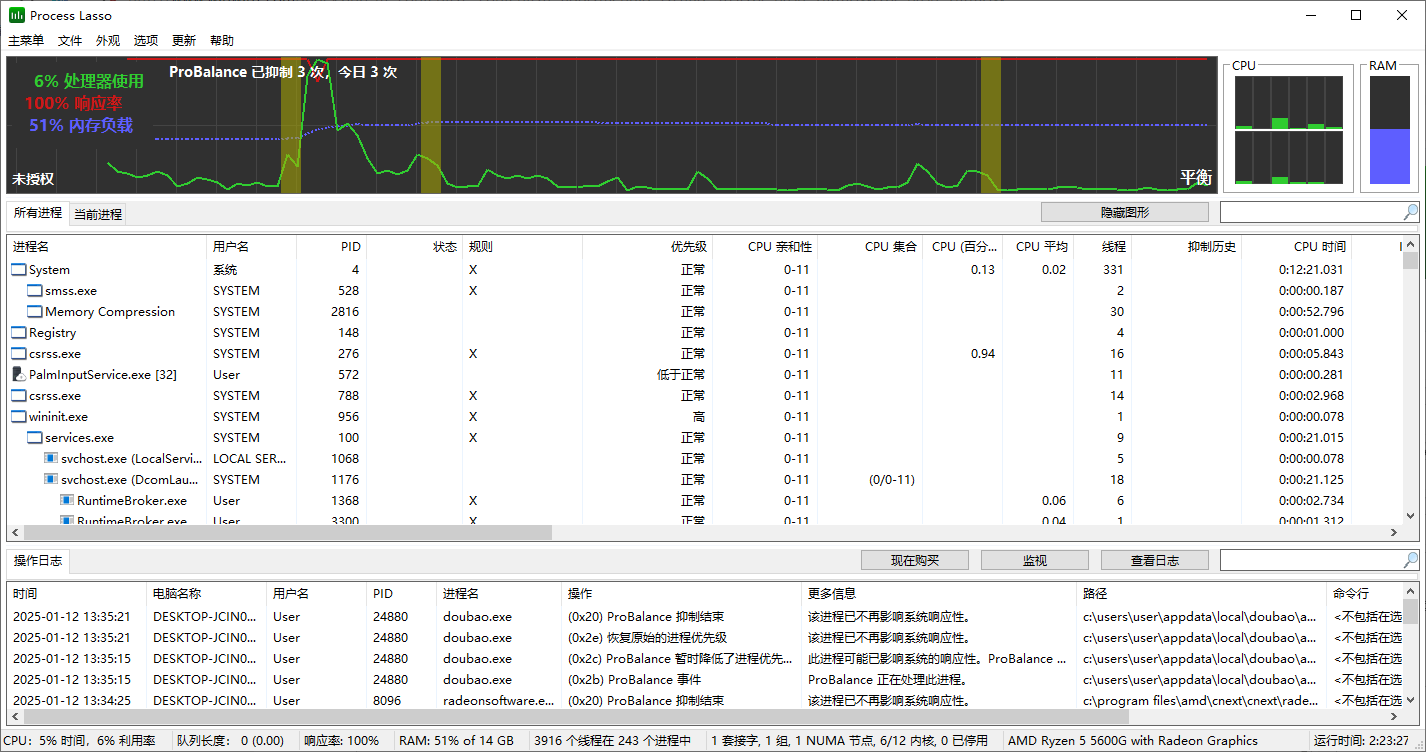Click into the process filter search field
The width and height of the screenshot is (1426, 752).
point(1310,212)
